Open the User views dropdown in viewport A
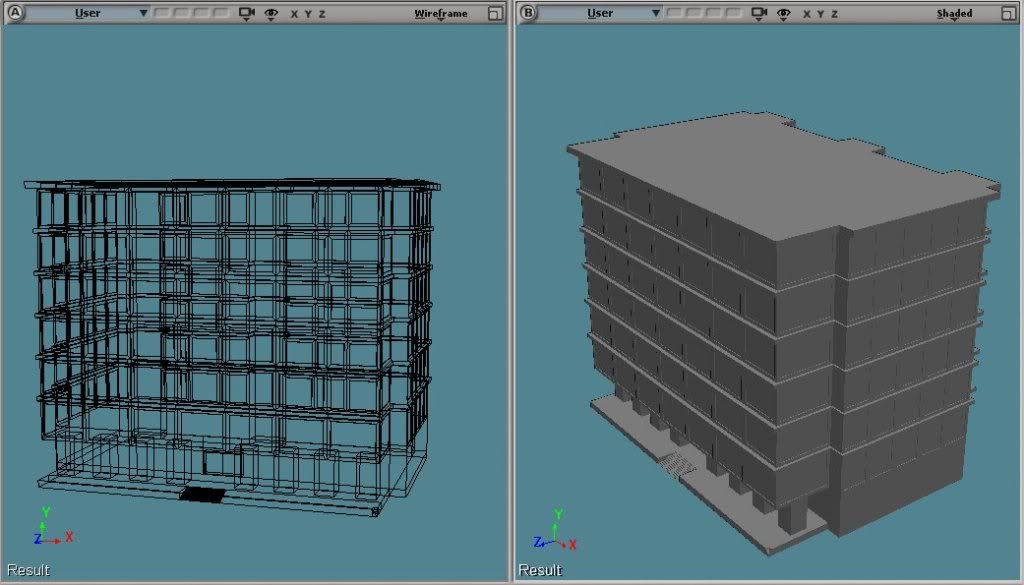1024x585 pixels. (x=88, y=13)
